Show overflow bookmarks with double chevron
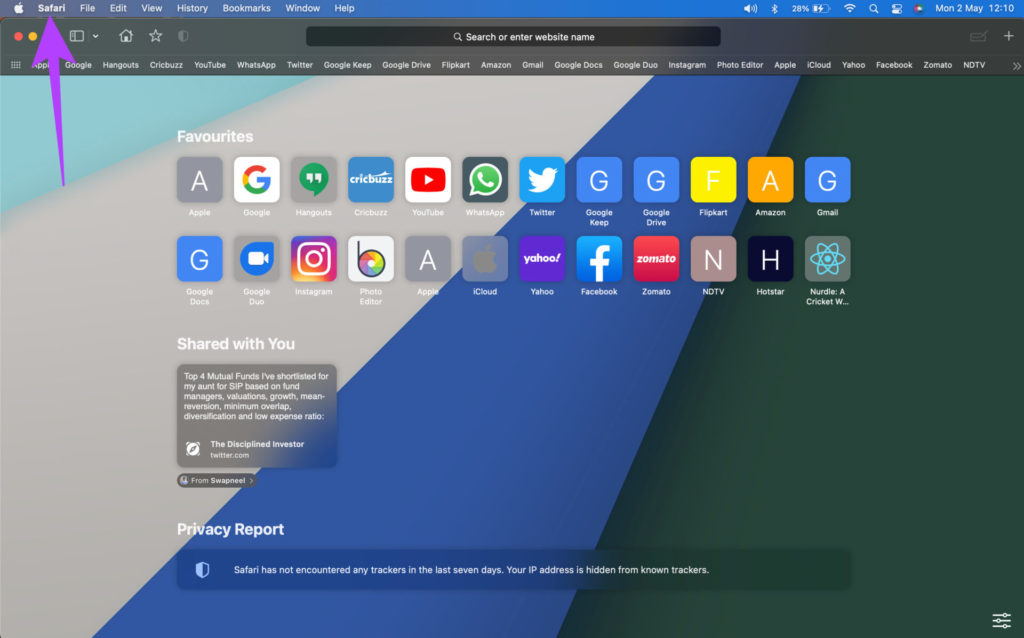1024x638 pixels. coord(1016,65)
